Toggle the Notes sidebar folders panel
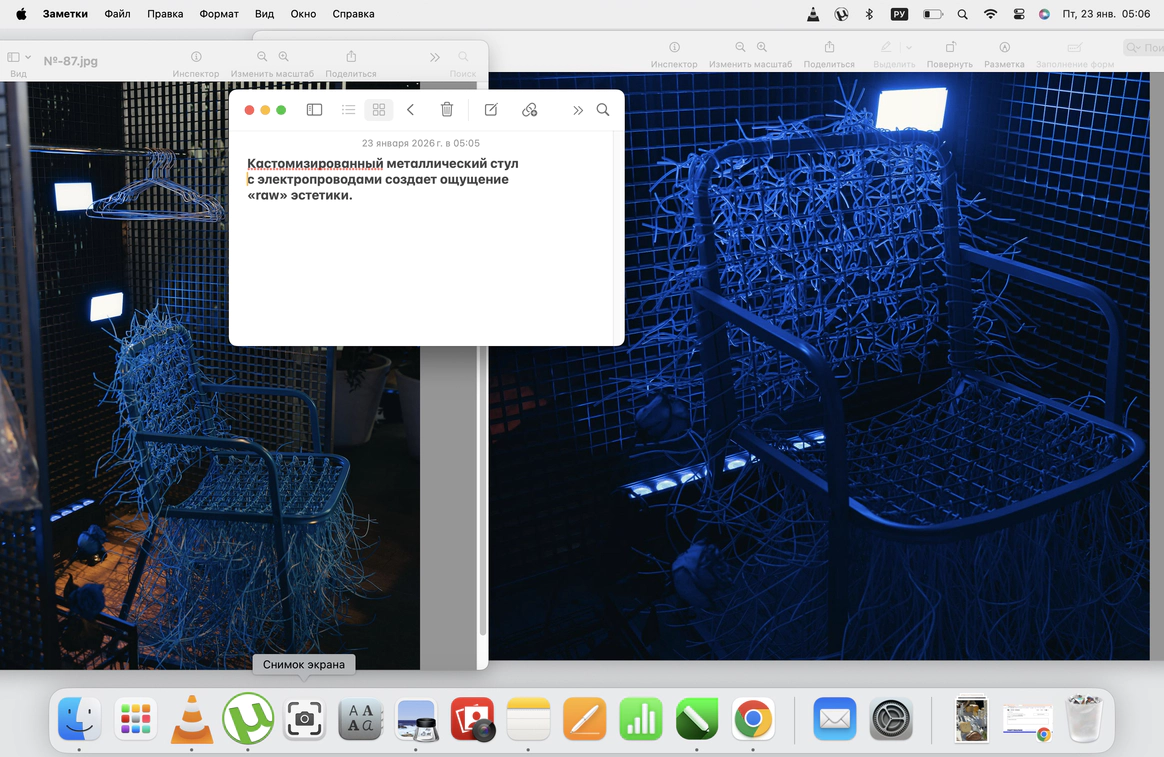1164x757 pixels. tap(314, 110)
